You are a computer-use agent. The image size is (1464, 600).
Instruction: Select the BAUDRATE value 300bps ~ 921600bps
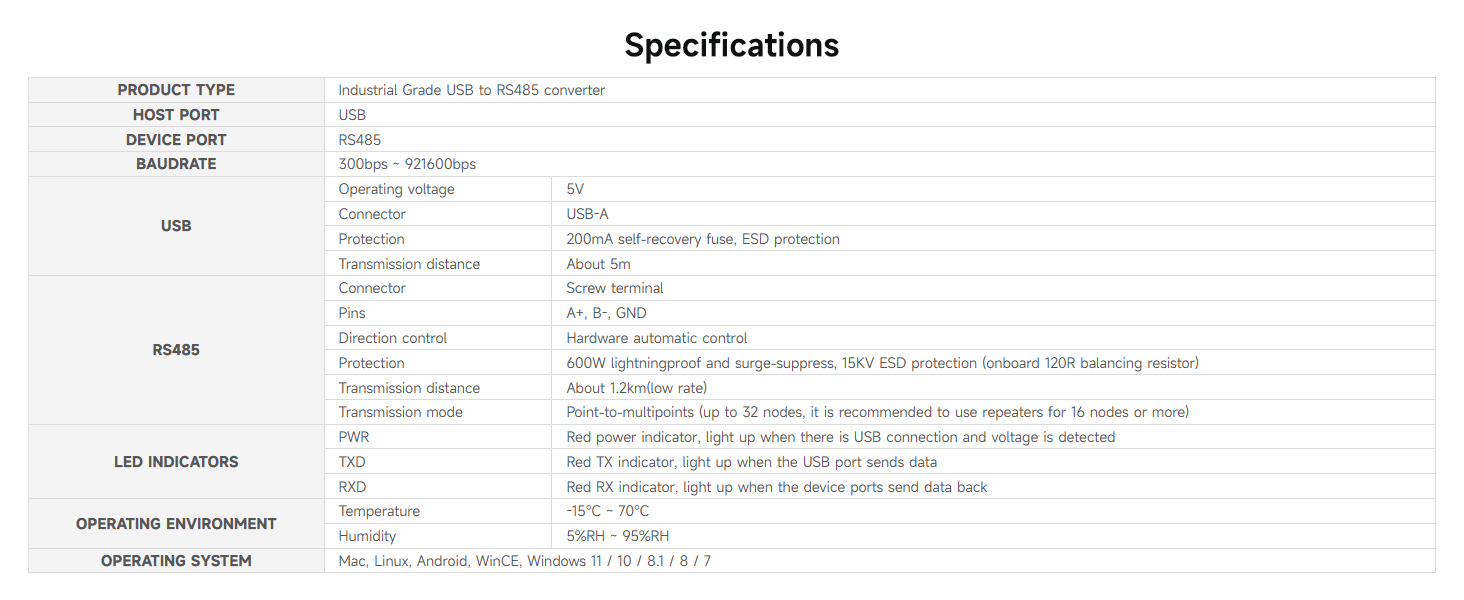click(407, 164)
